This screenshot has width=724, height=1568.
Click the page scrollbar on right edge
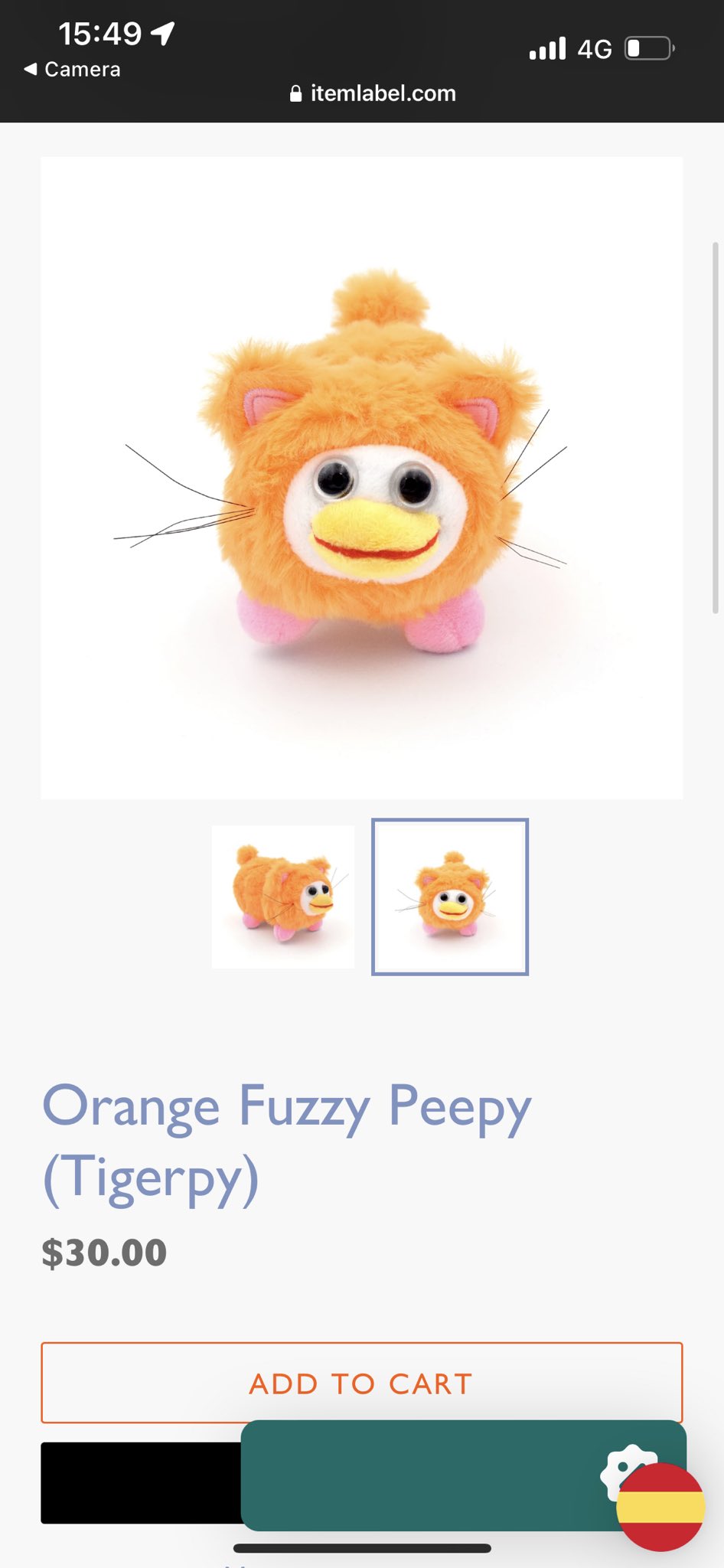pos(716,427)
